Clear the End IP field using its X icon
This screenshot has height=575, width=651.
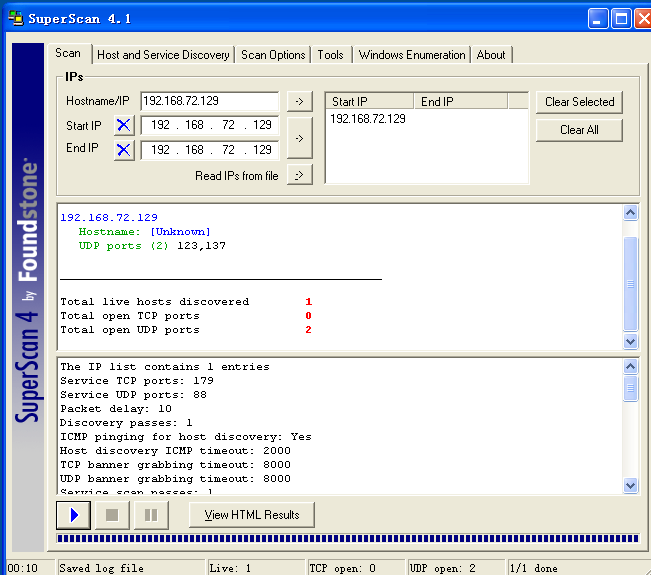point(124,150)
